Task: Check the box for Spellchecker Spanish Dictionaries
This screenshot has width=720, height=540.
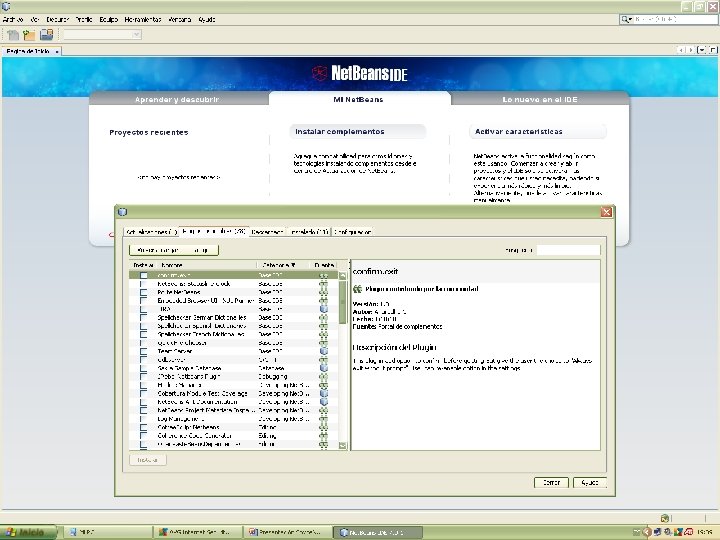Action: [x=144, y=326]
